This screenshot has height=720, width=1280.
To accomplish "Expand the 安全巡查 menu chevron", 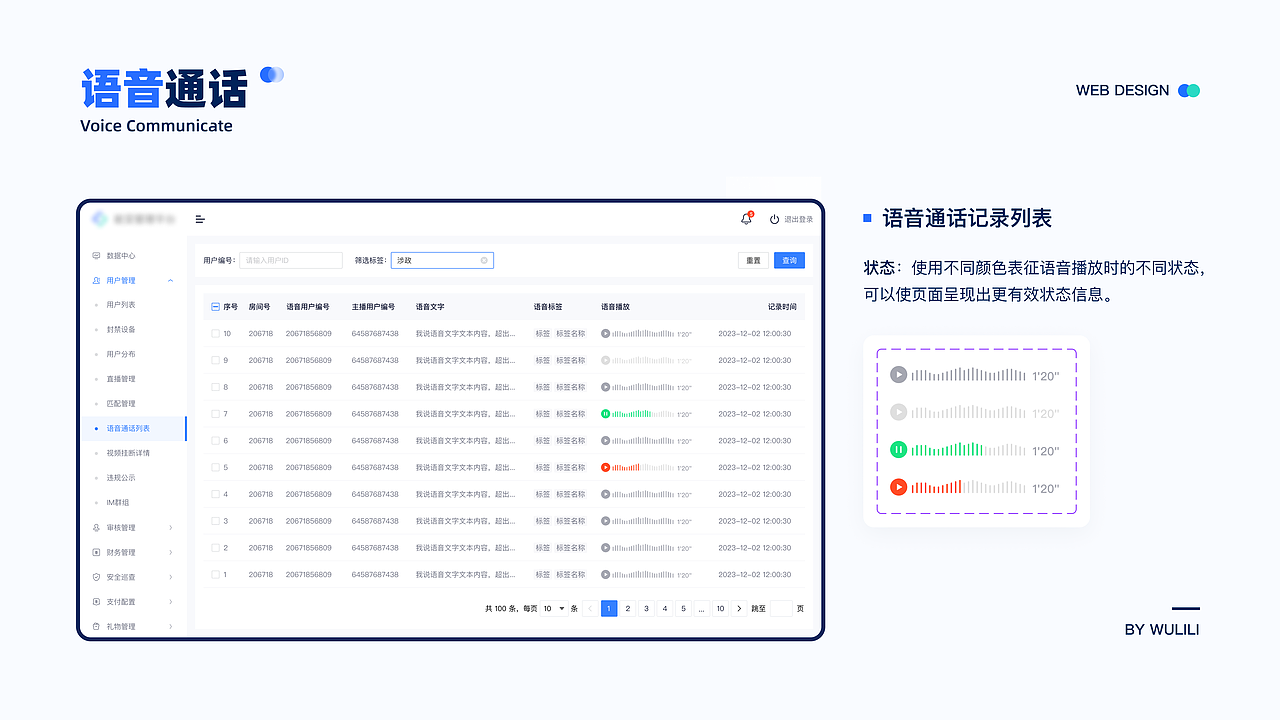I will pos(171,577).
